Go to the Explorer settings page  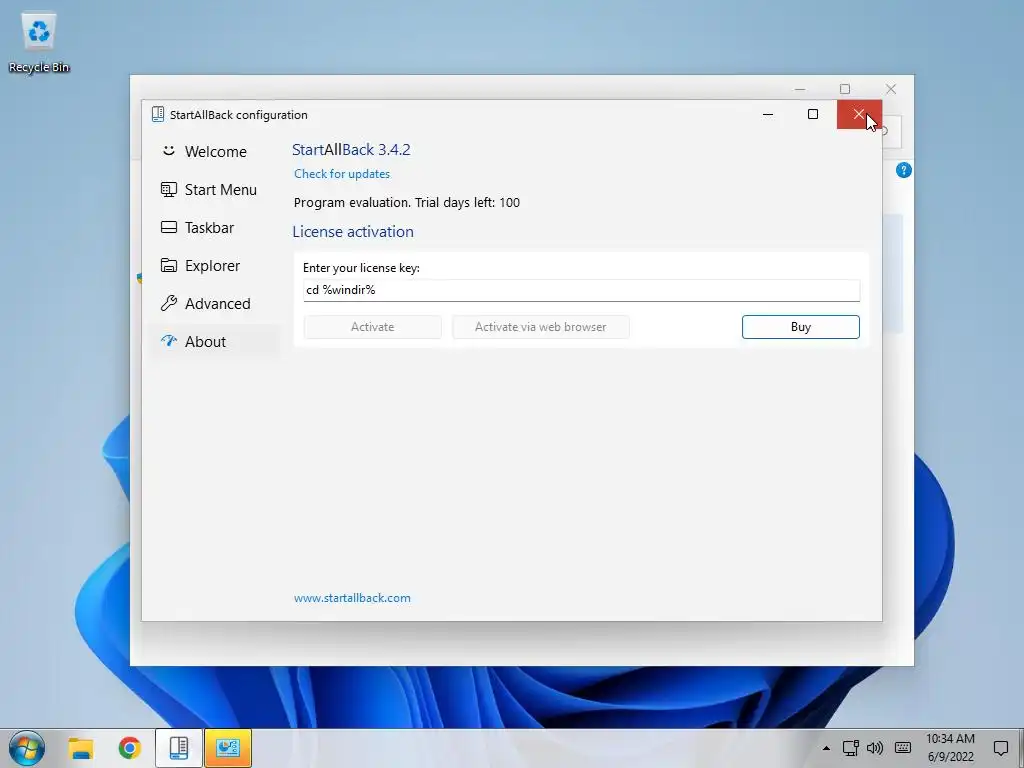pos(214,265)
